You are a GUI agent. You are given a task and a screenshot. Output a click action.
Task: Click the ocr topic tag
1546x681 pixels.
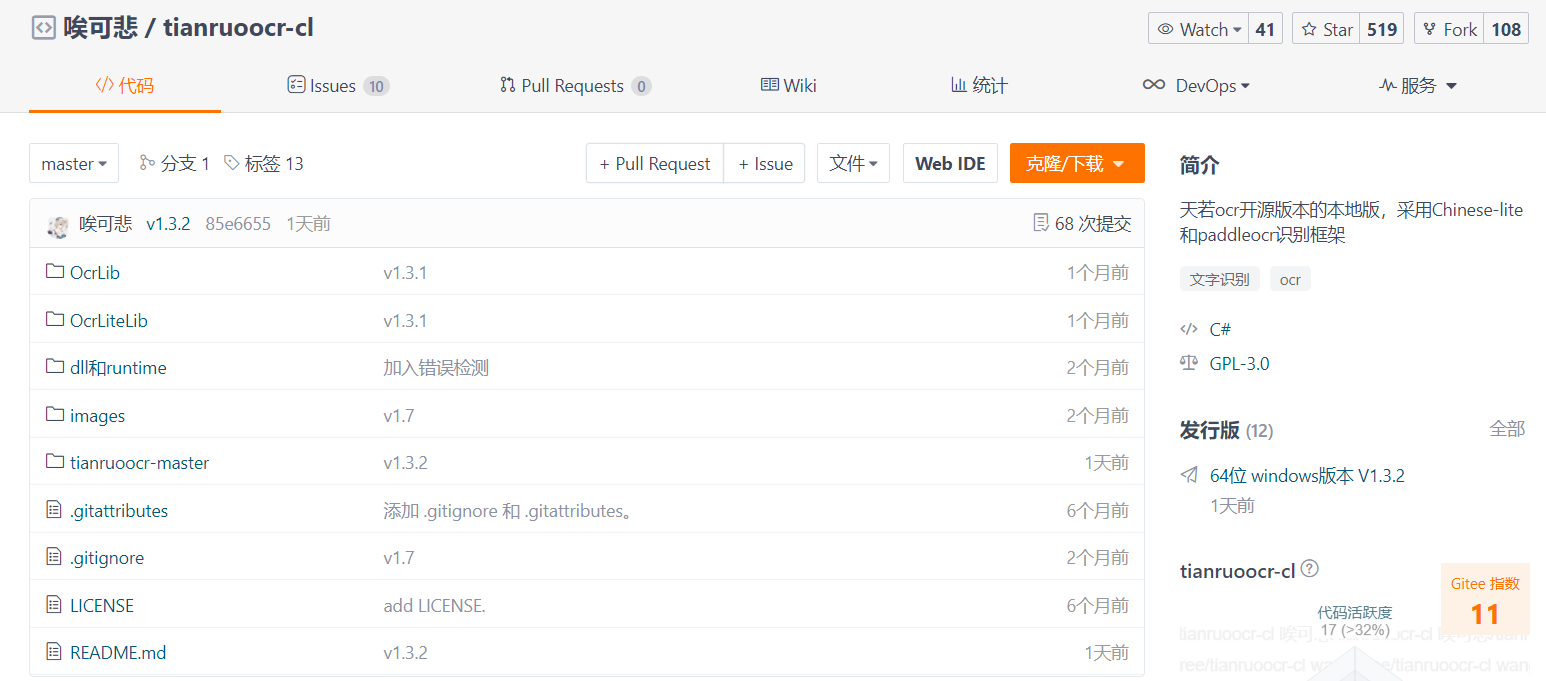(1290, 280)
